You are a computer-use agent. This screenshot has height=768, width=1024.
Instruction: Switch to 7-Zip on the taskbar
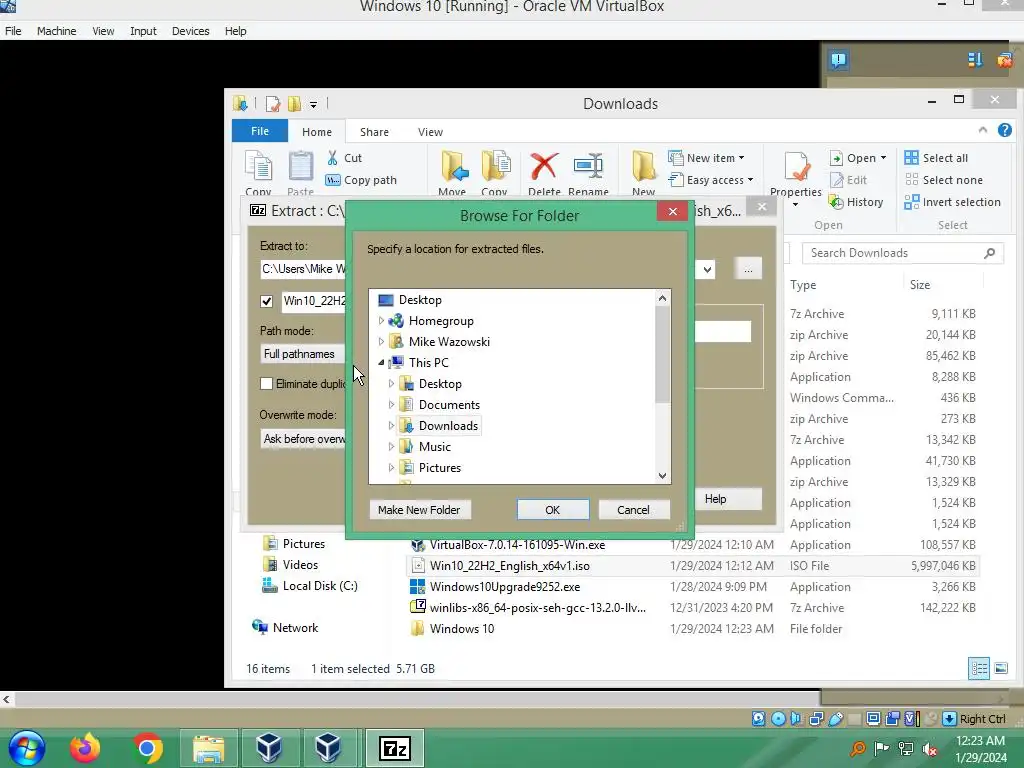395,748
